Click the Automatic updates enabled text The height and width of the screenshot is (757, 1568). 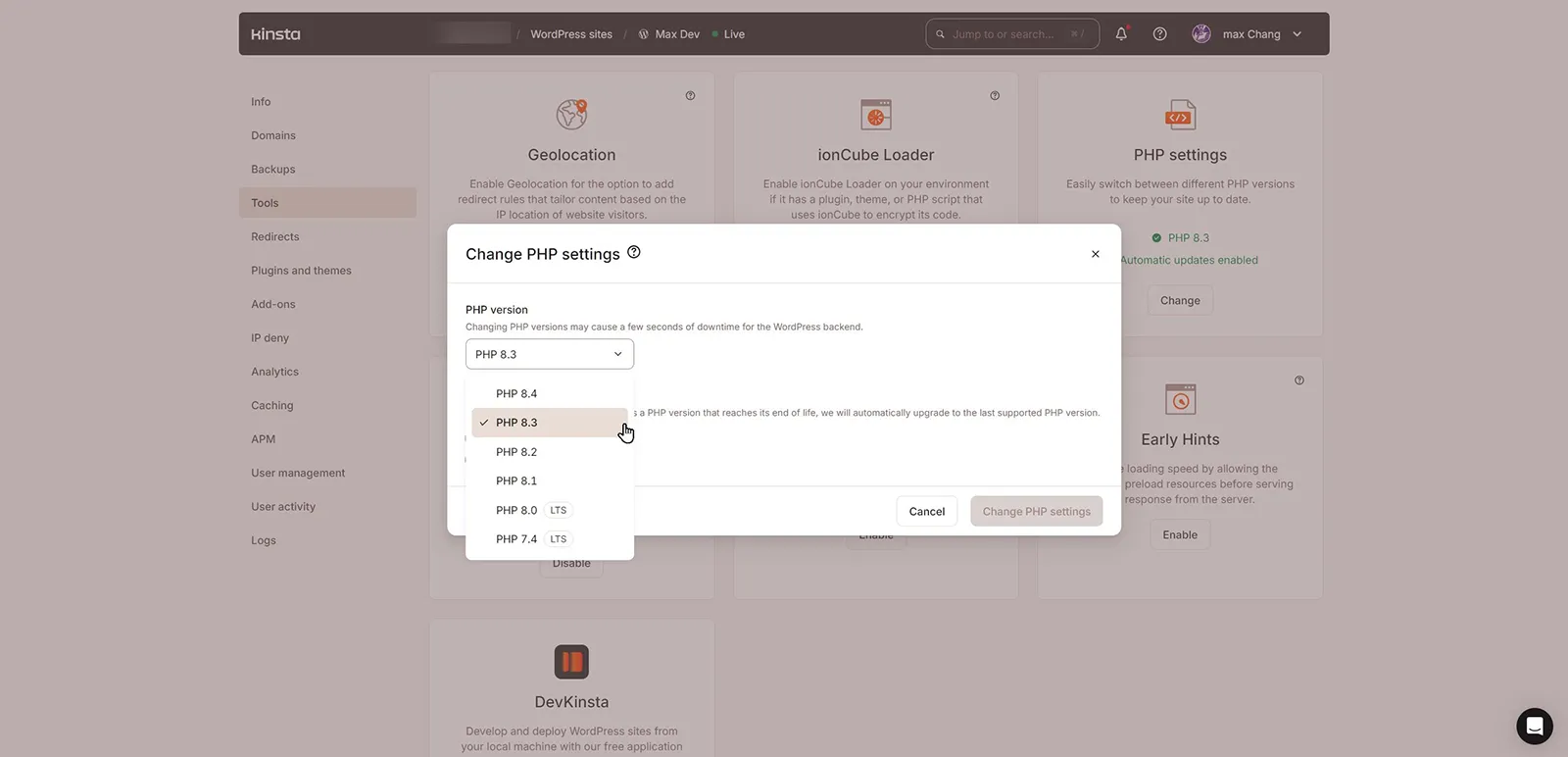(x=1189, y=261)
